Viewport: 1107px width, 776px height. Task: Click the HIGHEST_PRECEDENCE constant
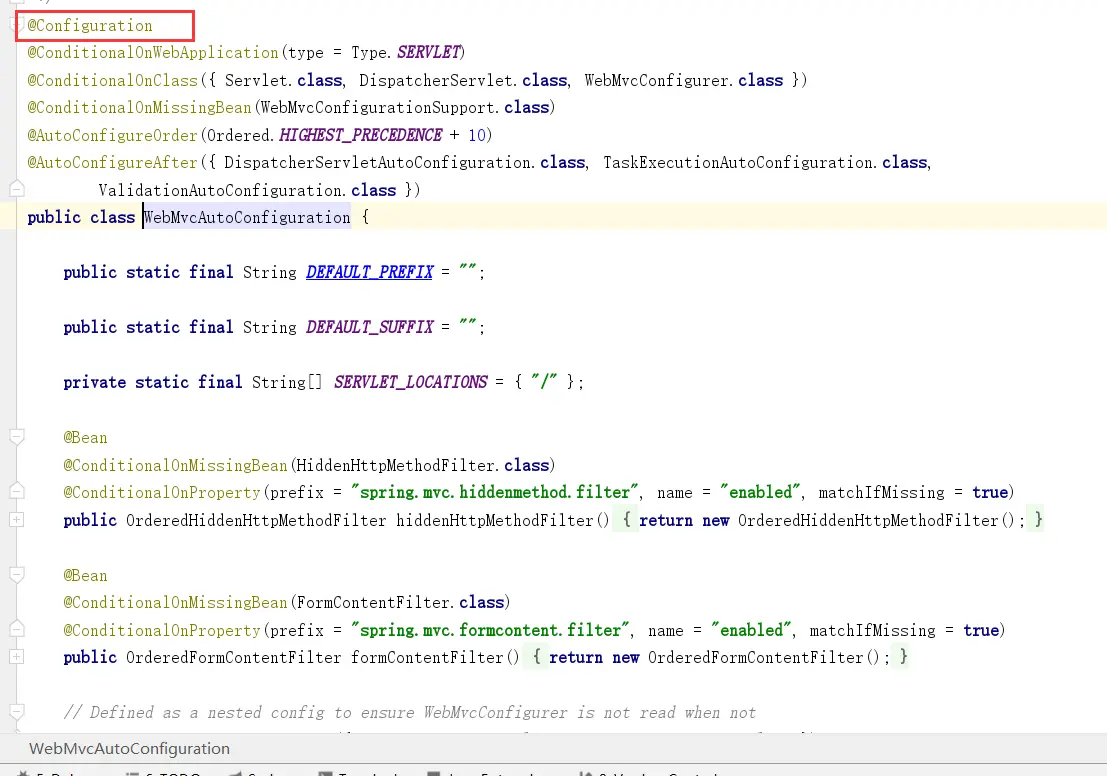tap(360, 135)
